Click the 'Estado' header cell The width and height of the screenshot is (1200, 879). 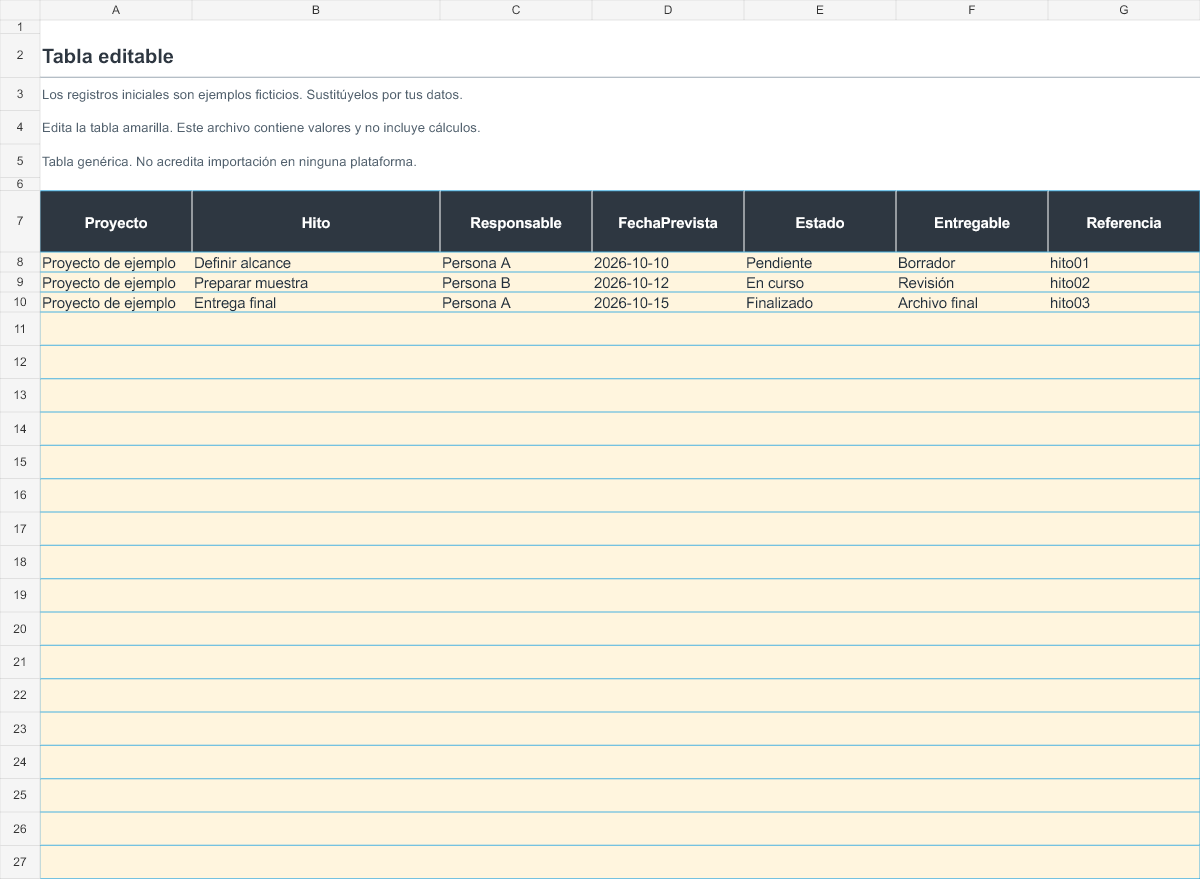(x=820, y=222)
